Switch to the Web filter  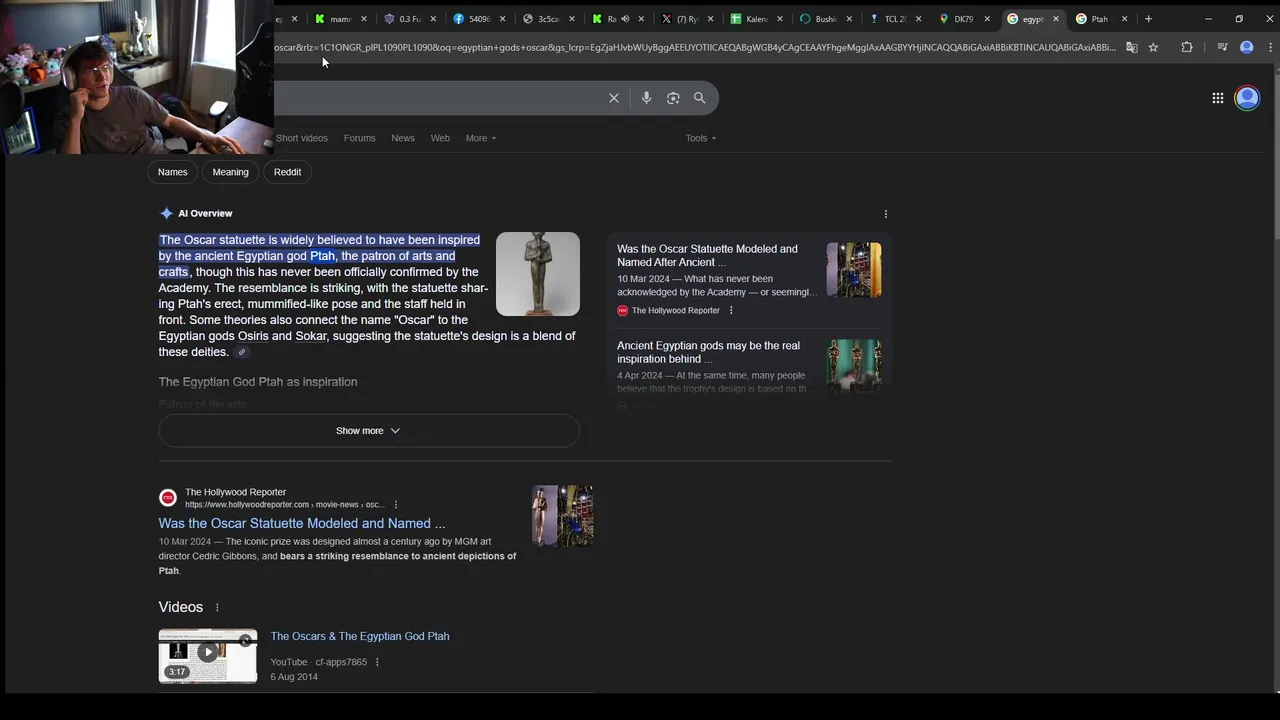pyautogui.click(x=440, y=138)
